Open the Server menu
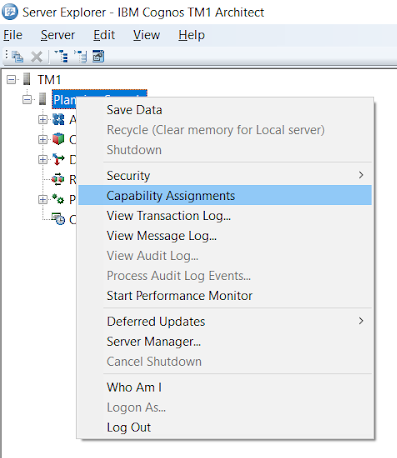The height and width of the screenshot is (458, 397). [x=58, y=35]
